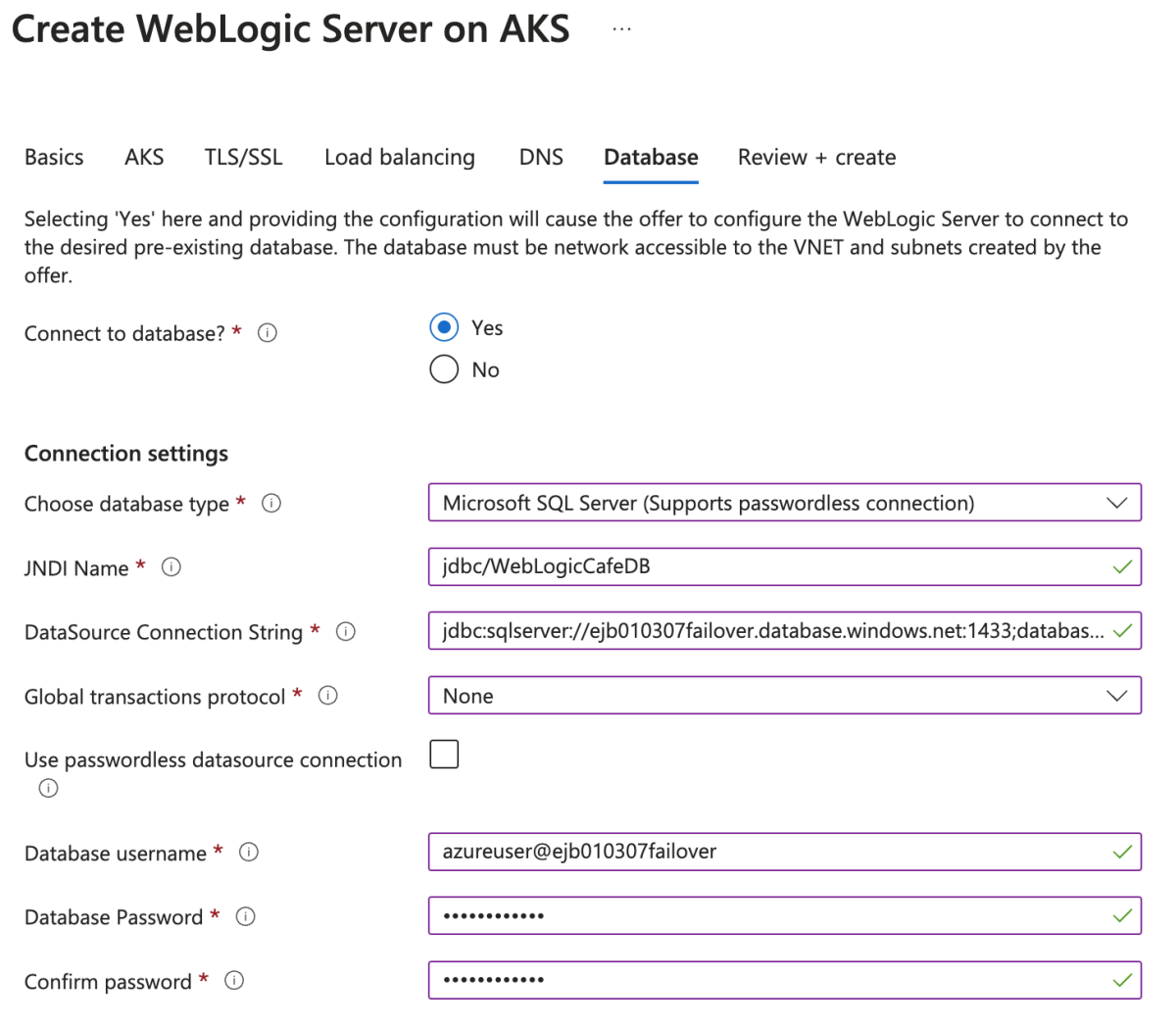Open the Review + create tab

tap(816, 158)
